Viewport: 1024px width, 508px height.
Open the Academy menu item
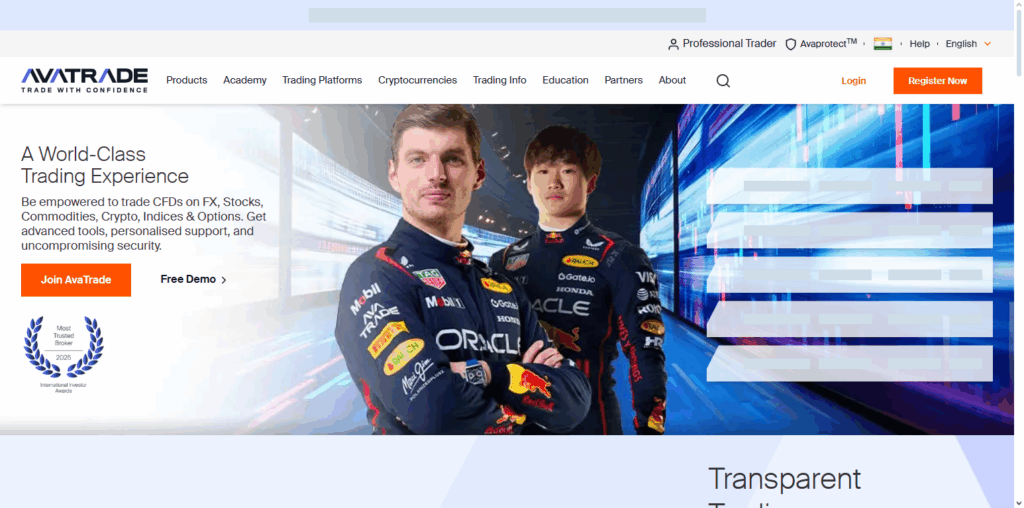(x=245, y=80)
